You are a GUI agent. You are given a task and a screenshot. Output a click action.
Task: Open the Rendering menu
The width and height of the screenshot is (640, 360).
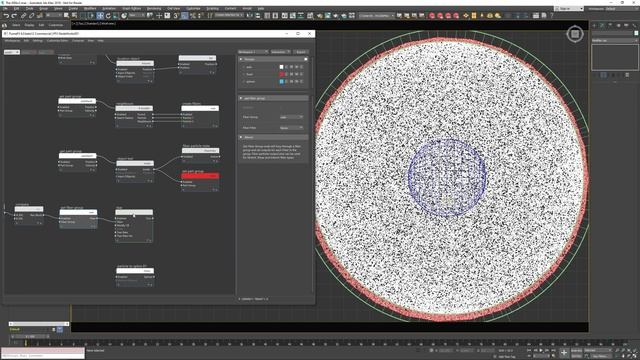click(154, 8)
